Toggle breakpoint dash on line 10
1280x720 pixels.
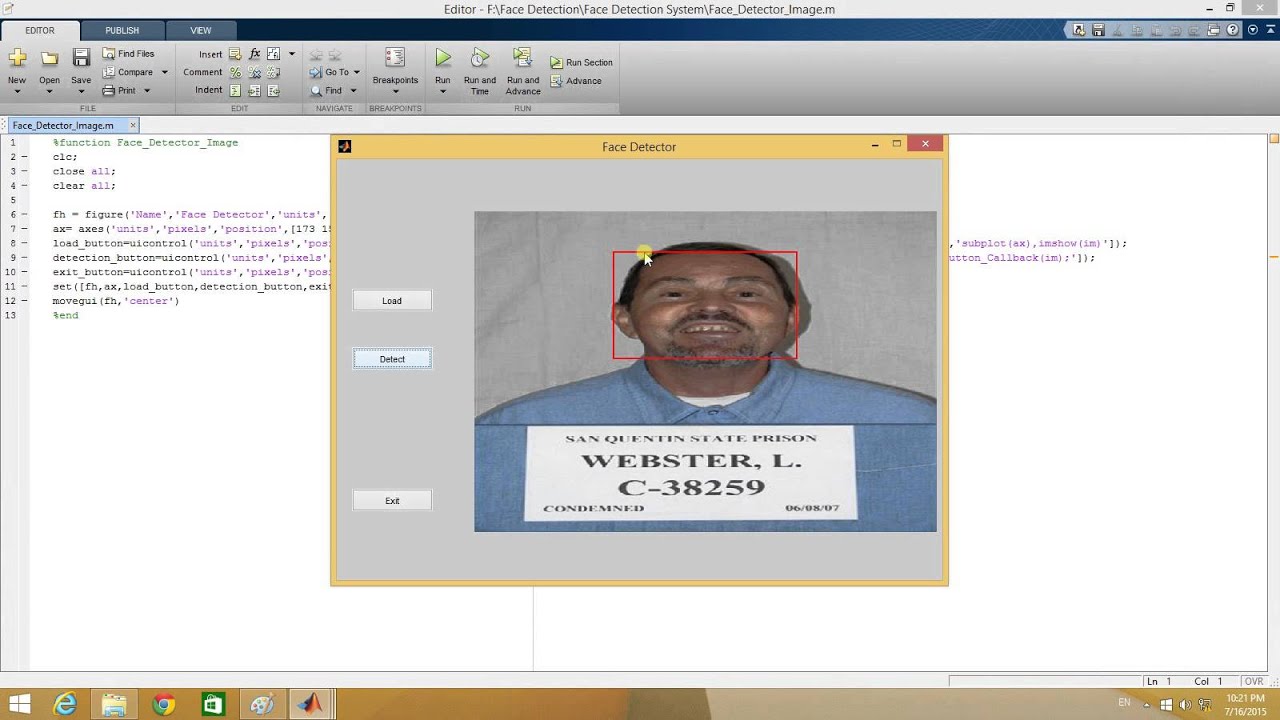point(24,272)
